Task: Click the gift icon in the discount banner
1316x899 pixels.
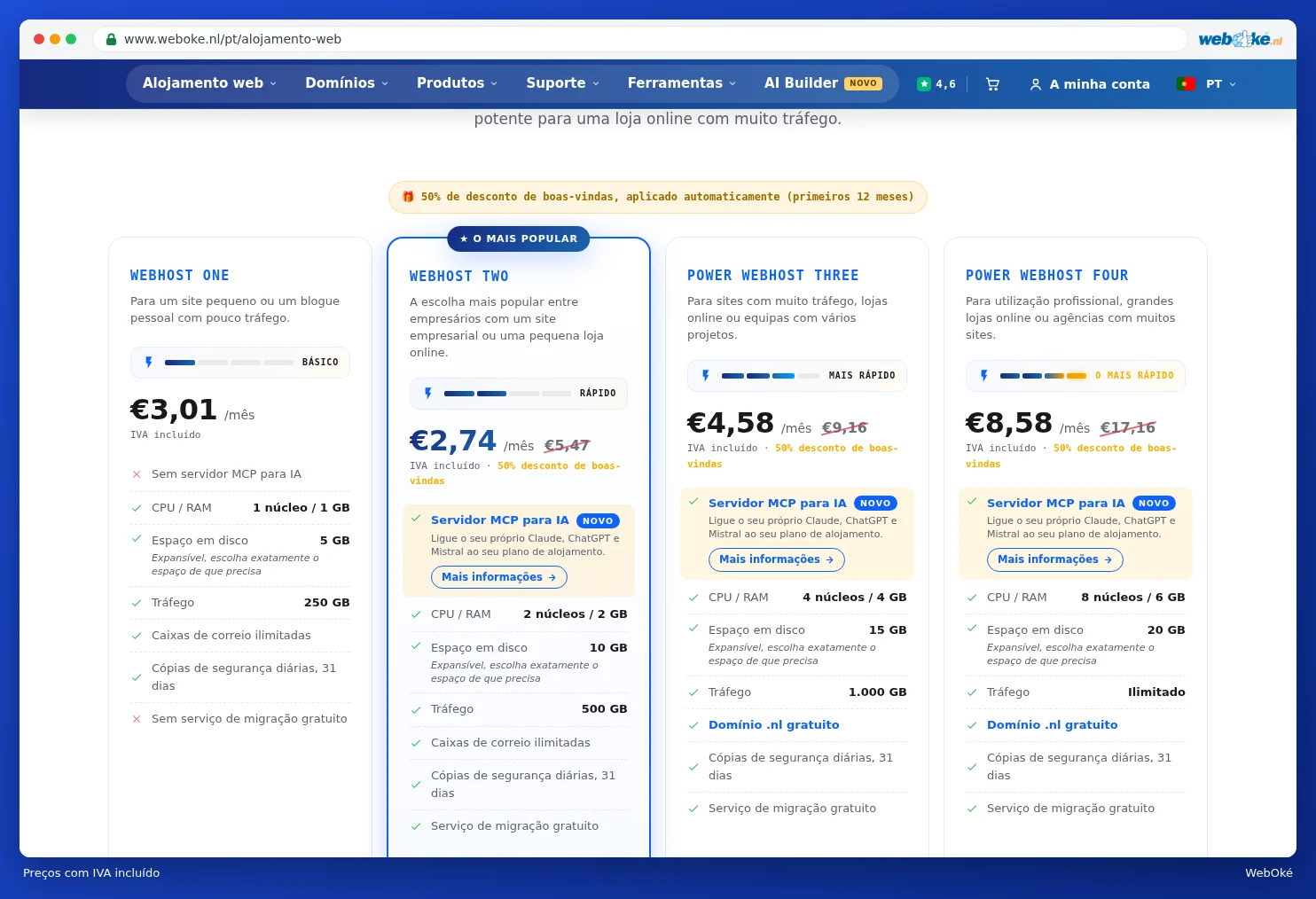Action: pyautogui.click(x=408, y=197)
